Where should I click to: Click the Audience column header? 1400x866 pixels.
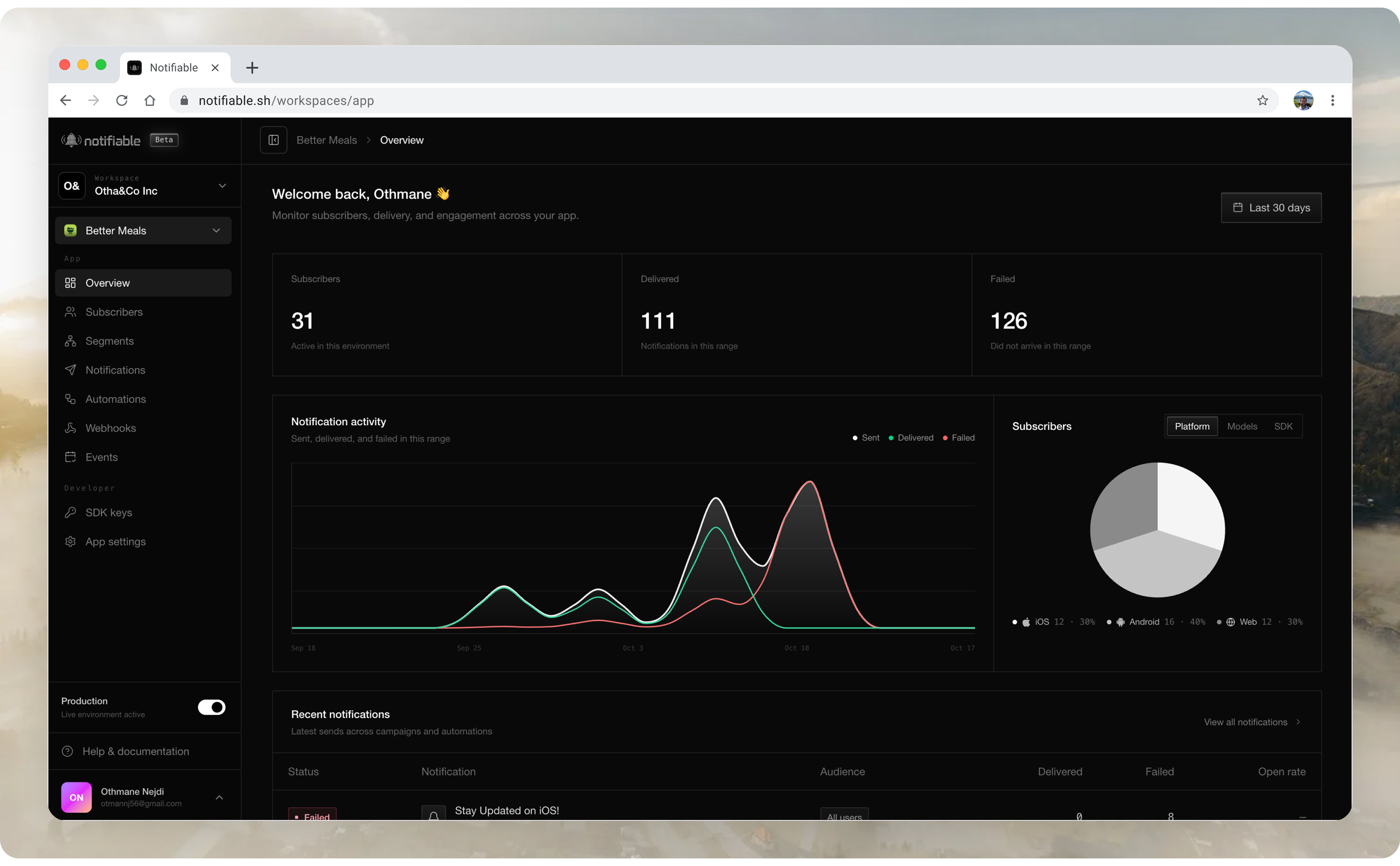(x=842, y=772)
